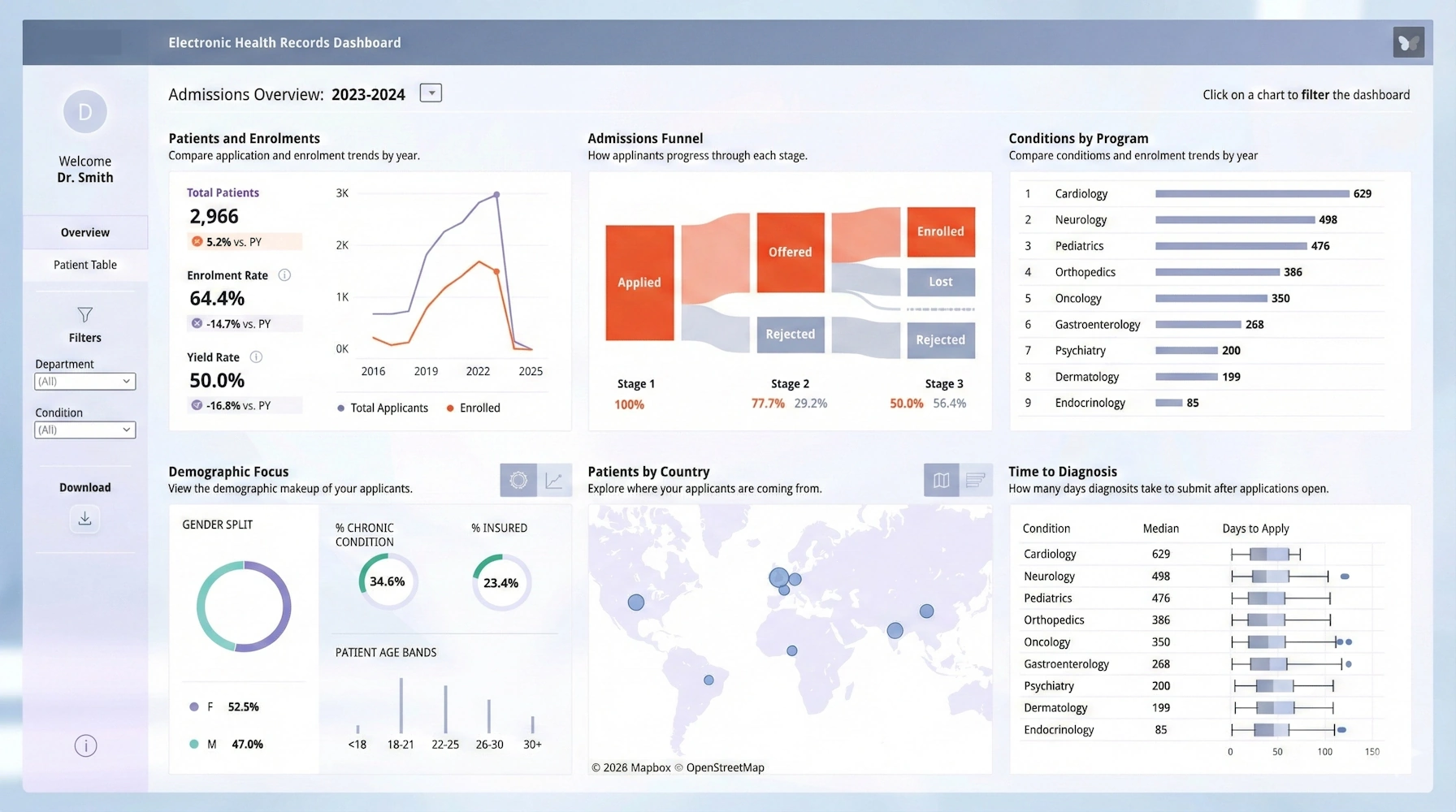This screenshot has width=1456, height=812.
Task: Select the Overview tab
Action: [84, 232]
